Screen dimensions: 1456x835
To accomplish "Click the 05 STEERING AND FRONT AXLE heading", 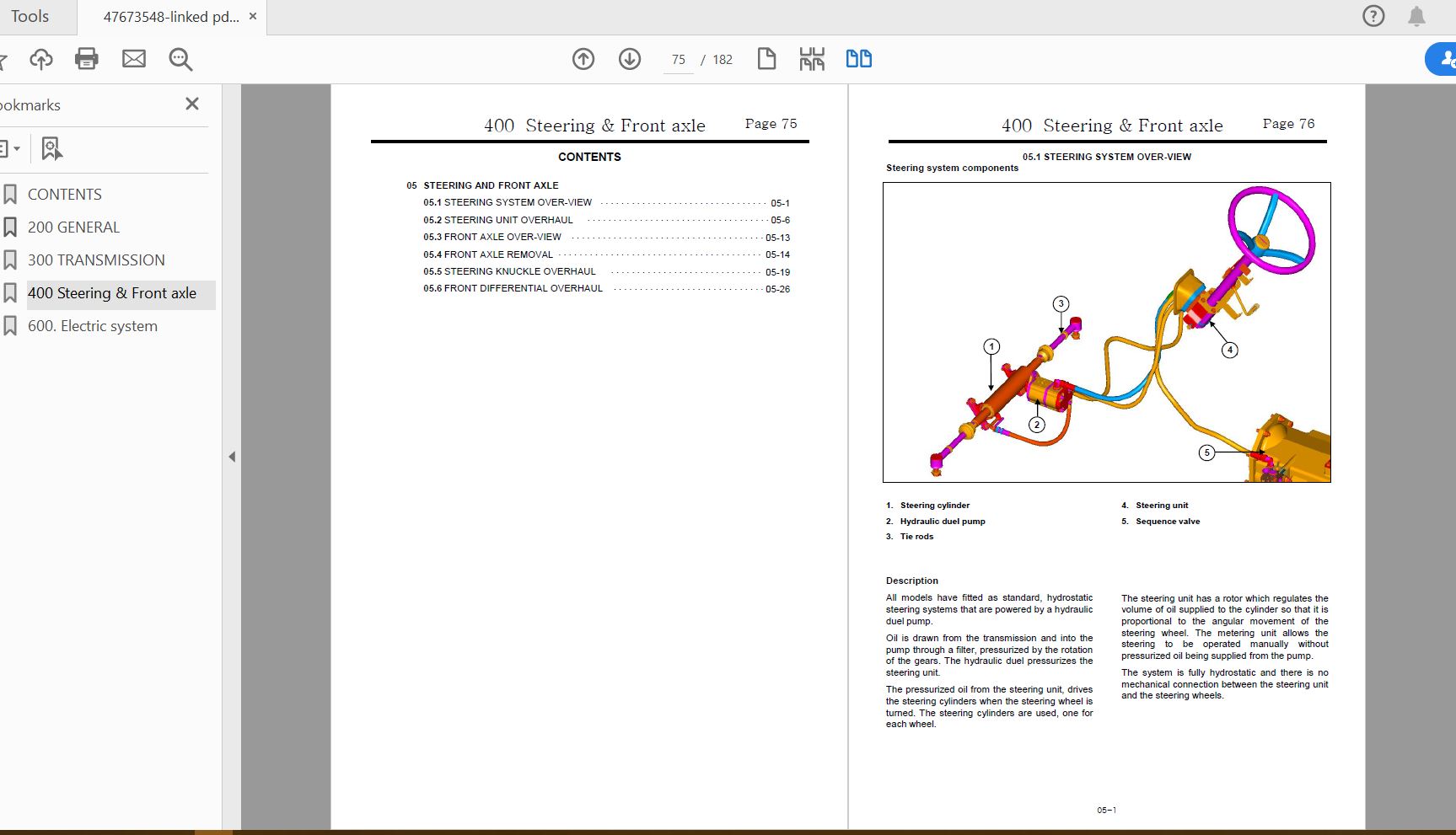I will pos(482,185).
